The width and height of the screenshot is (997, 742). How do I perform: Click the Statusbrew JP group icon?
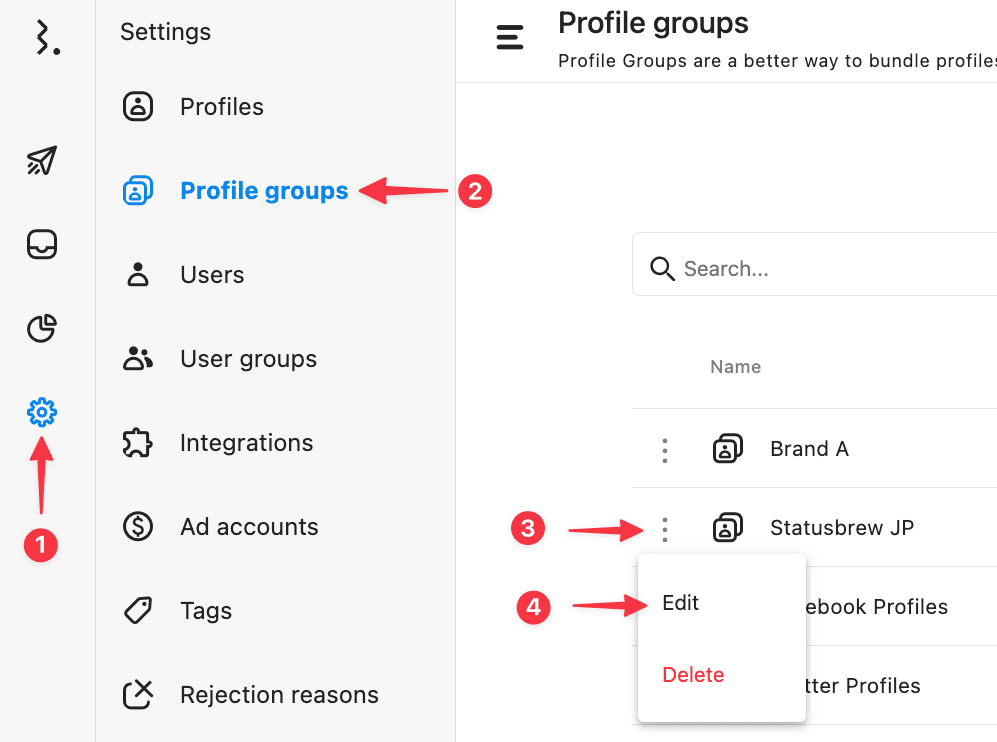[x=728, y=527]
